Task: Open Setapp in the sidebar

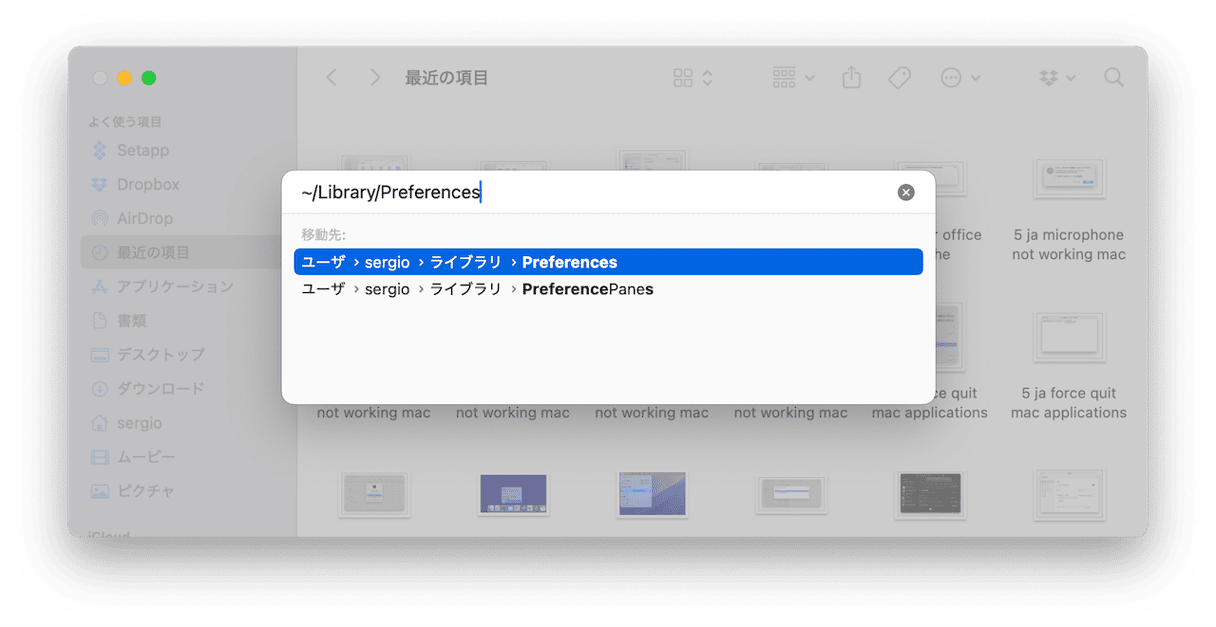Action: coord(142,150)
